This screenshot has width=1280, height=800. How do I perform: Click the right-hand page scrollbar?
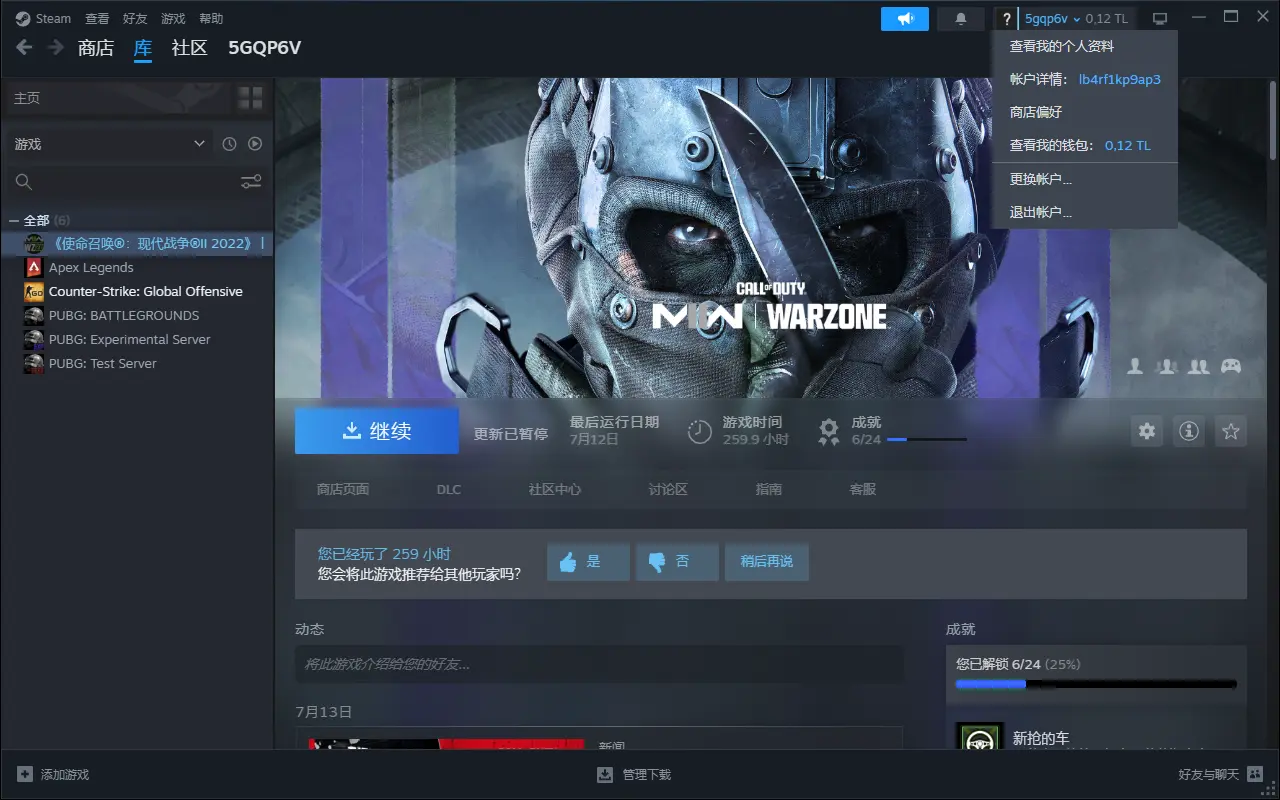(1273, 120)
